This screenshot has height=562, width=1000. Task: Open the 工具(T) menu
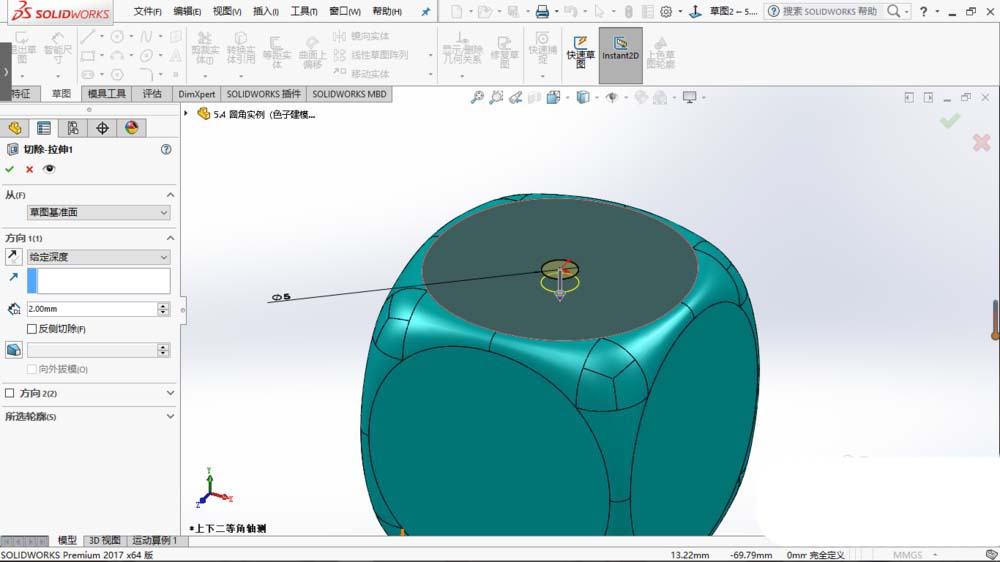pos(304,11)
